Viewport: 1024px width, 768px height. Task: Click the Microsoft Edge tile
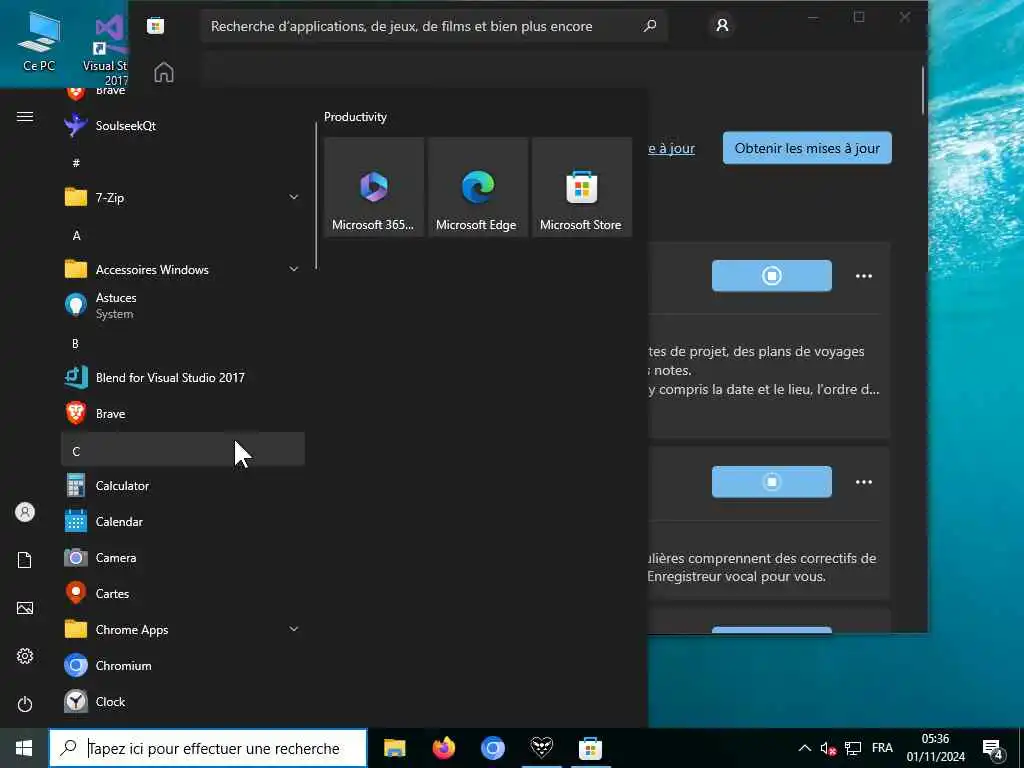click(x=477, y=187)
